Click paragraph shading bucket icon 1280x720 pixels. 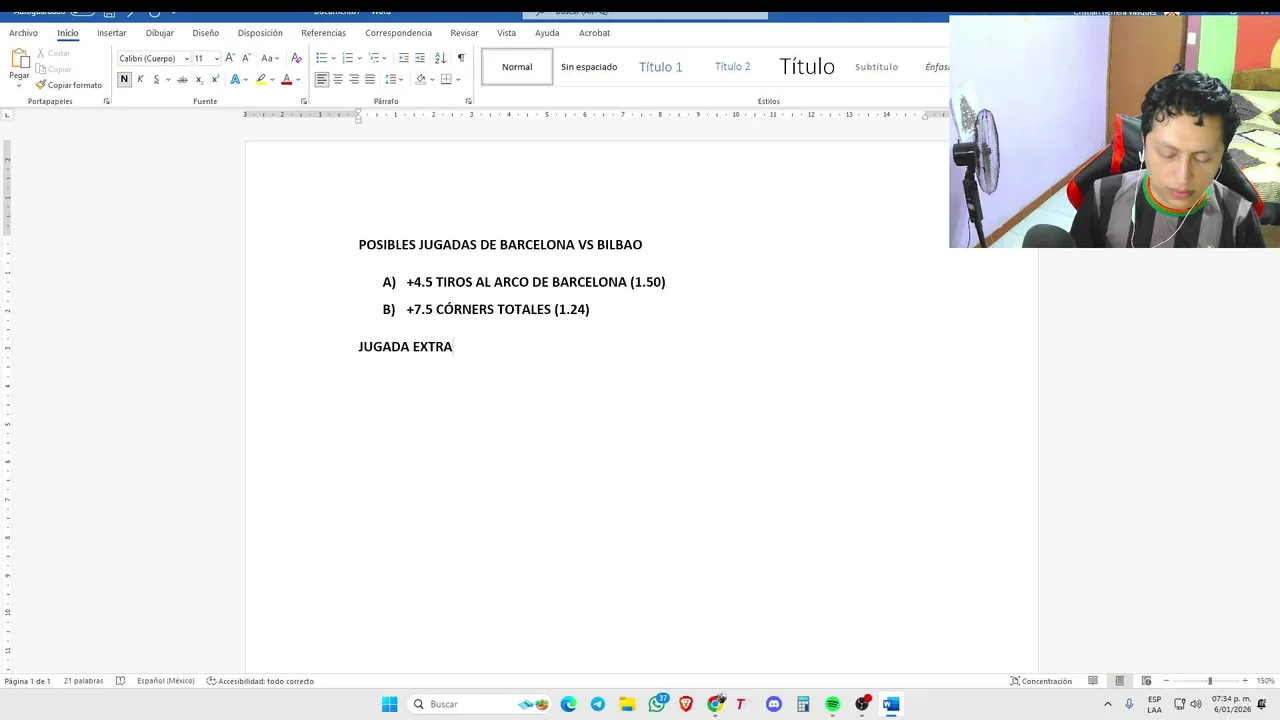point(420,79)
